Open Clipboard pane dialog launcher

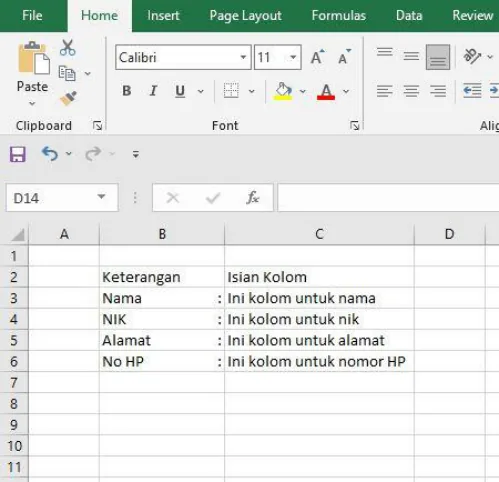point(97,126)
